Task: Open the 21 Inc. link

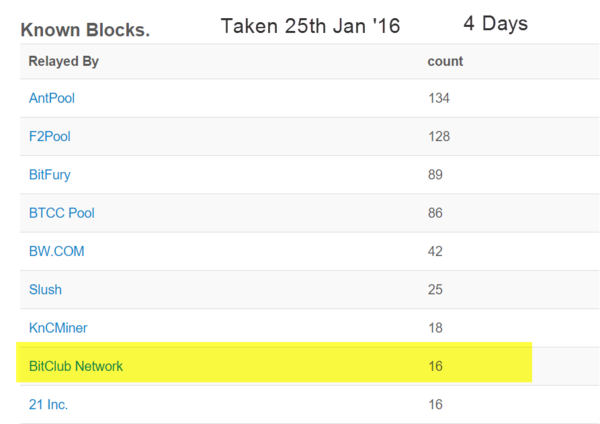Action: [48, 404]
